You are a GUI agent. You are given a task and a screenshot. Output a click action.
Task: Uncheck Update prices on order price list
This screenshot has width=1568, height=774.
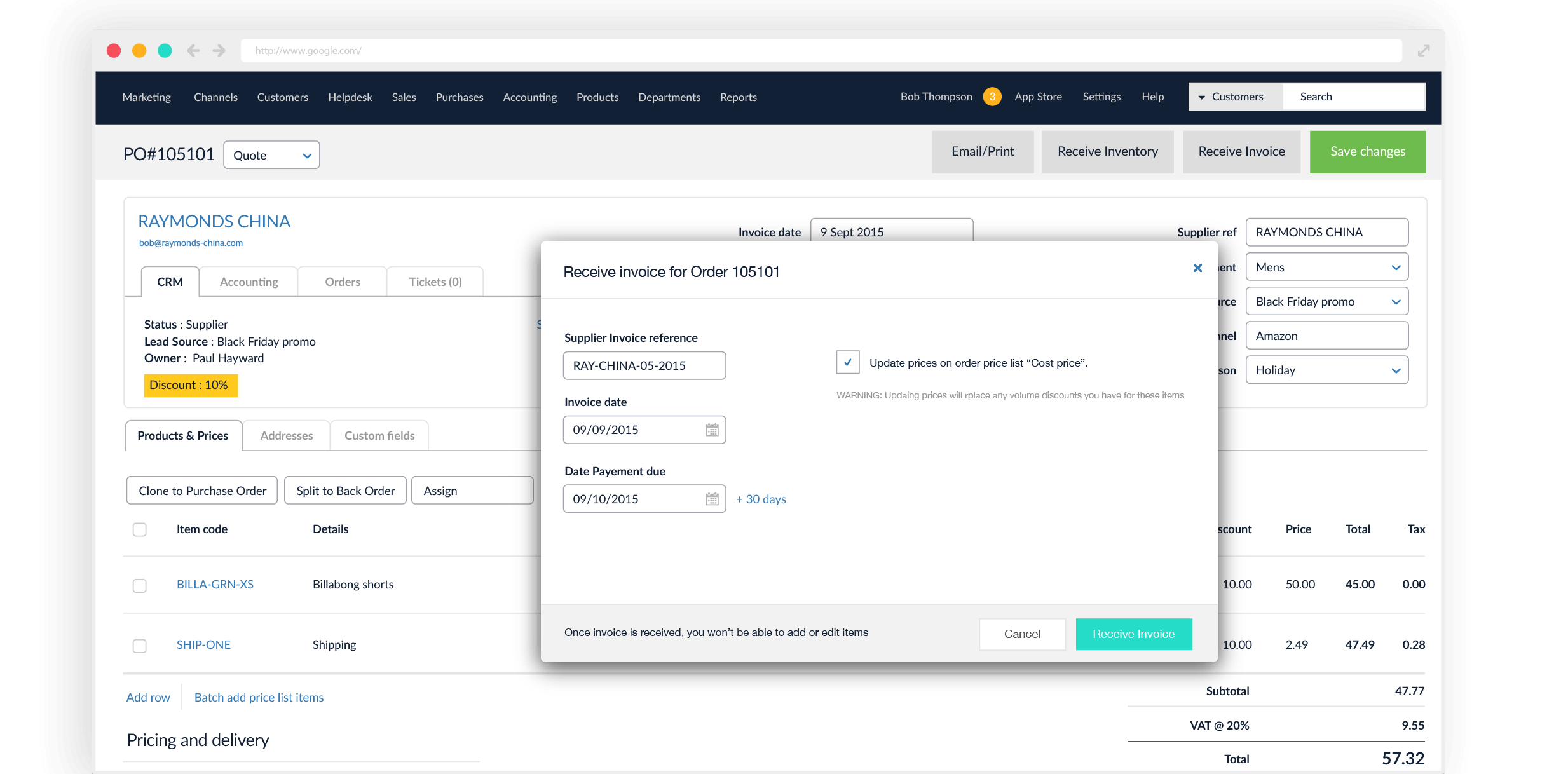pyautogui.click(x=848, y=362)
